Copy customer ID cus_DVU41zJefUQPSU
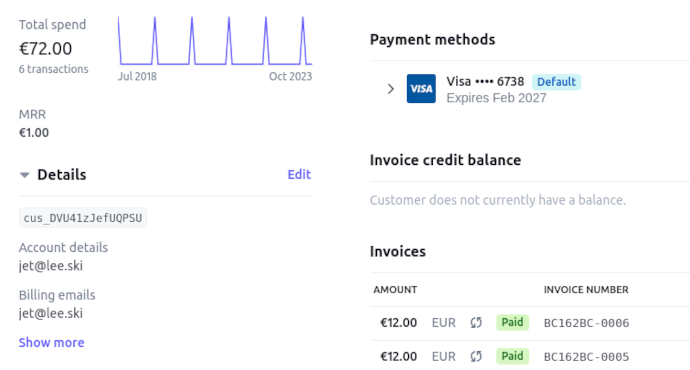Screen dimensions: 690x370 click(x=83, y=218)
